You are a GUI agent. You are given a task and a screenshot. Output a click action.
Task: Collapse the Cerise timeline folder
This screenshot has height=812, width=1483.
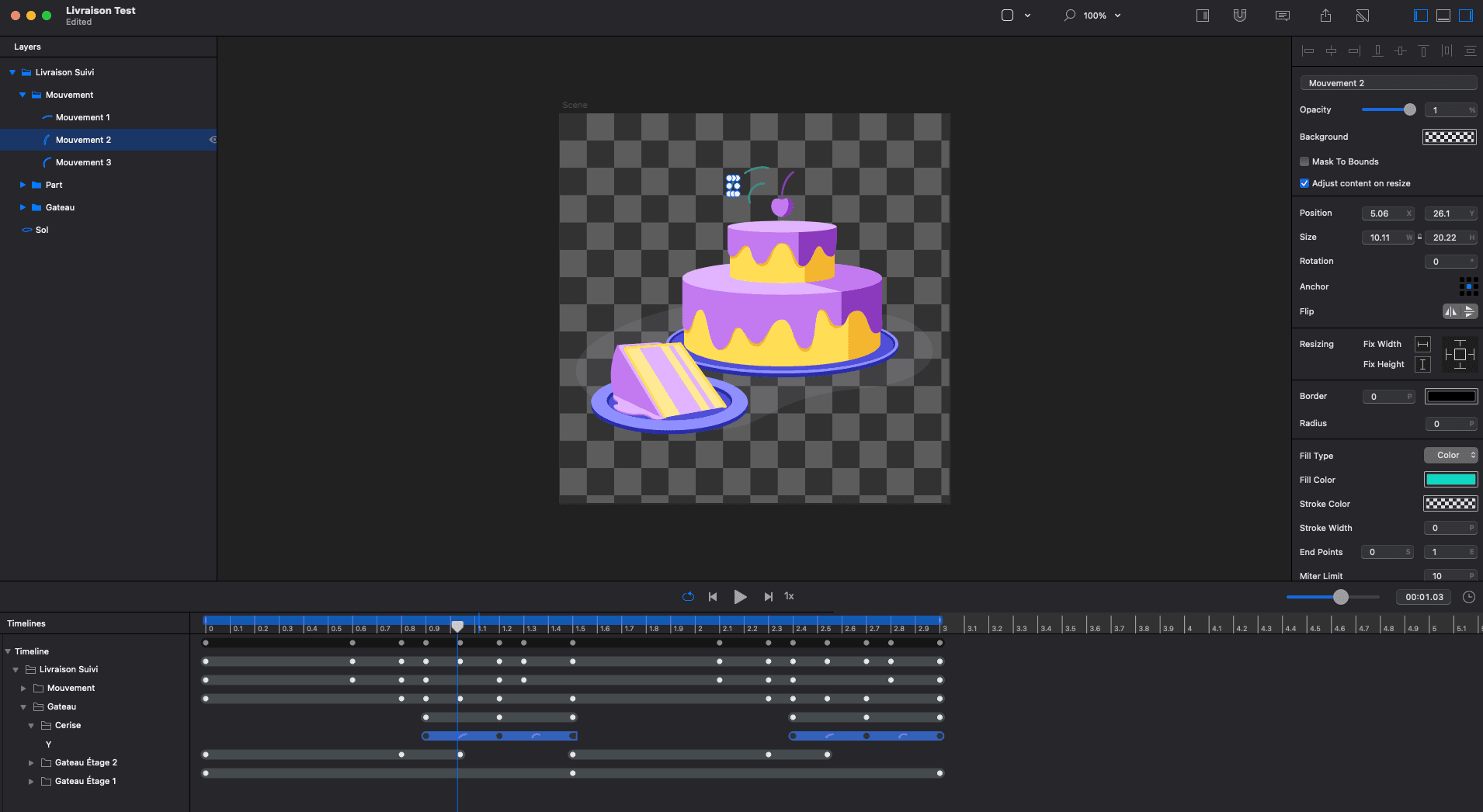[31, 726]
